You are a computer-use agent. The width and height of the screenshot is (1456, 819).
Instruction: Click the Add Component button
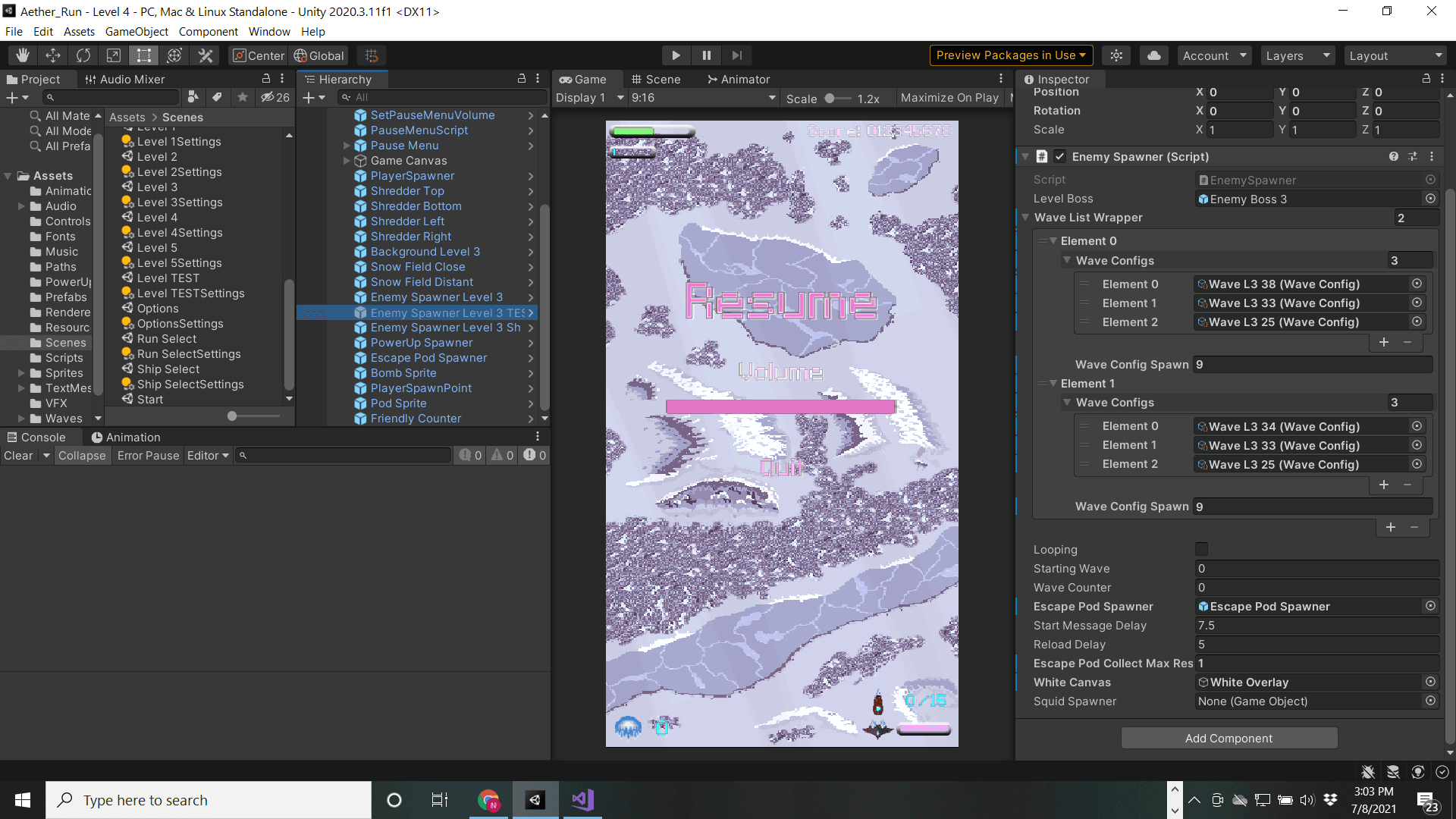click(x=1228, y=738)
